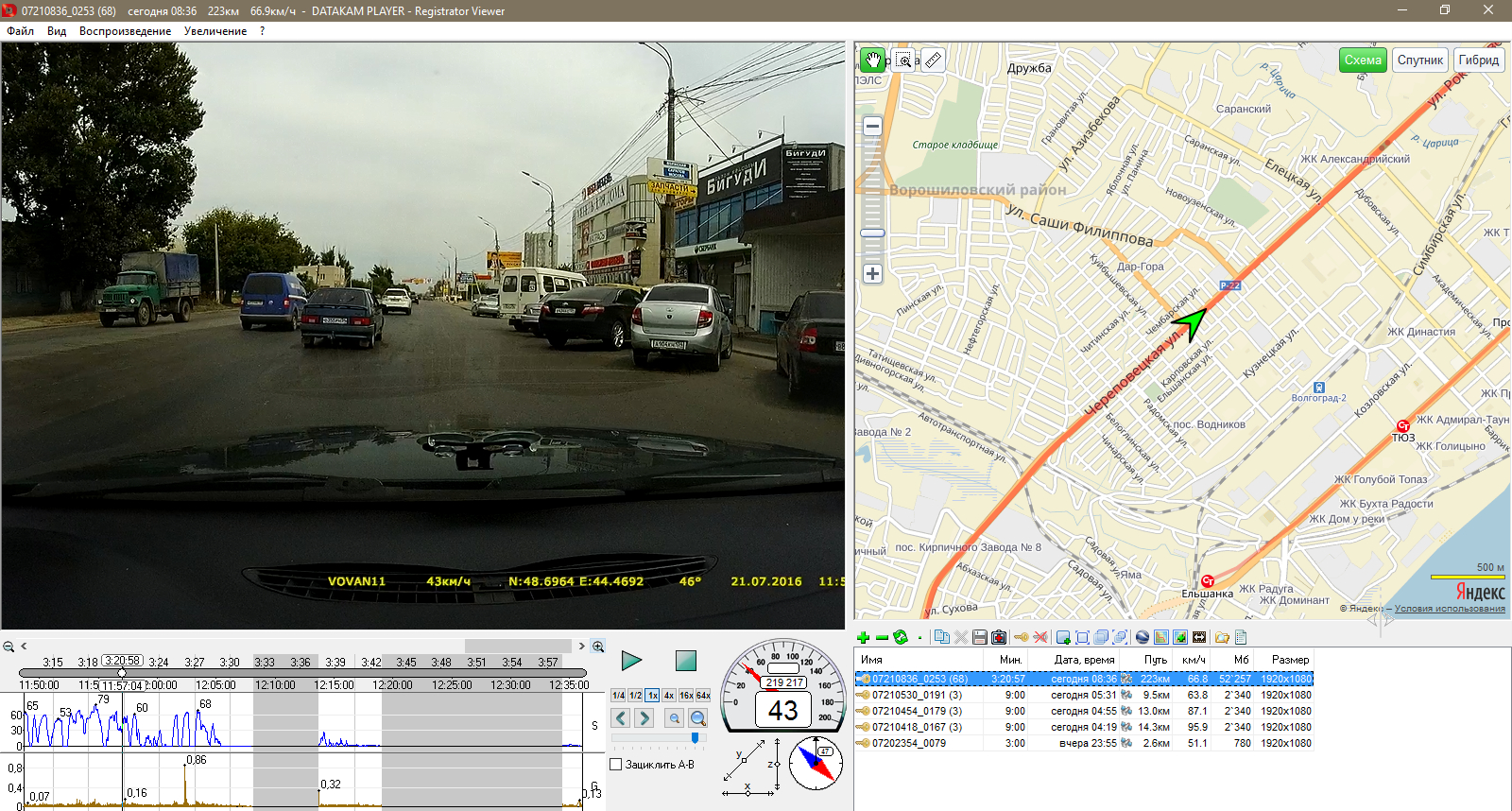Open the Воспроизведение menu
The image size is (1512, 811).
(x=125, y=31)
